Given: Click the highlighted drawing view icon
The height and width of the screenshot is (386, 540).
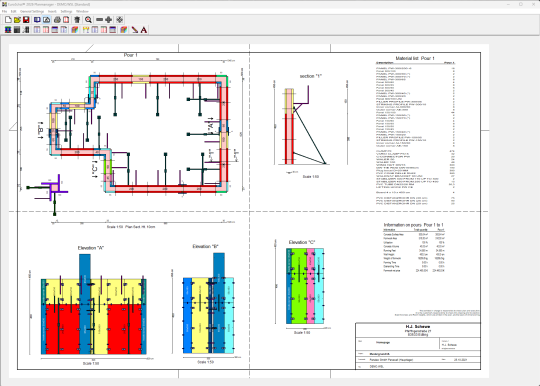Looking at the screenshot, I should (46, 20).
